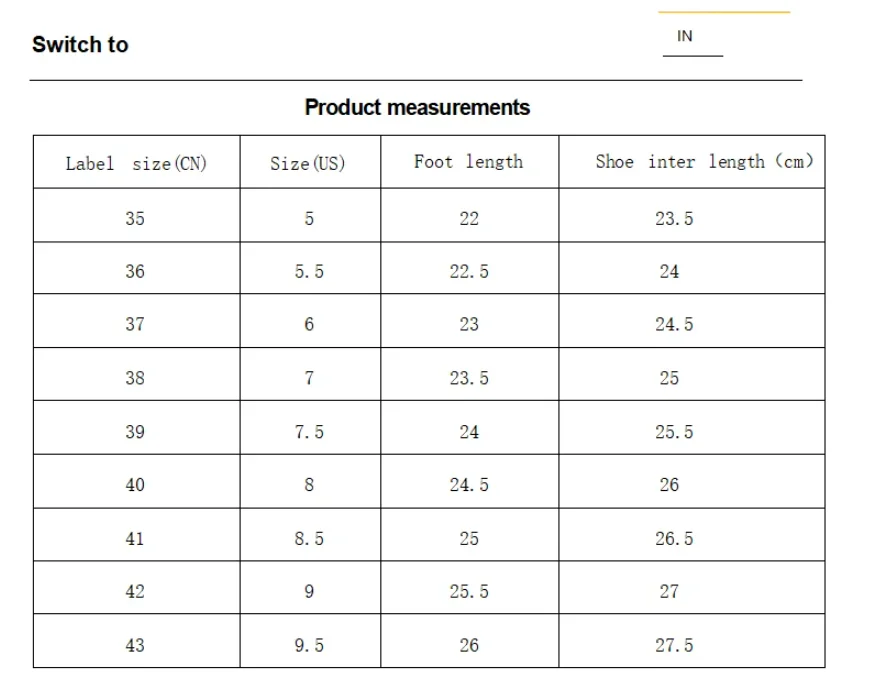Image resolution: width=878 pixels, height=689 pixels.
Task: Click the 'Size(US)' column header
Action: click(308, 163)
